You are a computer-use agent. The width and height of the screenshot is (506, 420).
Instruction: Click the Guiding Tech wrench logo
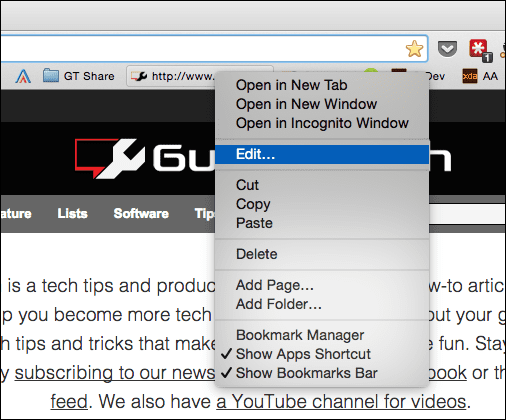(x=110, y=158)
